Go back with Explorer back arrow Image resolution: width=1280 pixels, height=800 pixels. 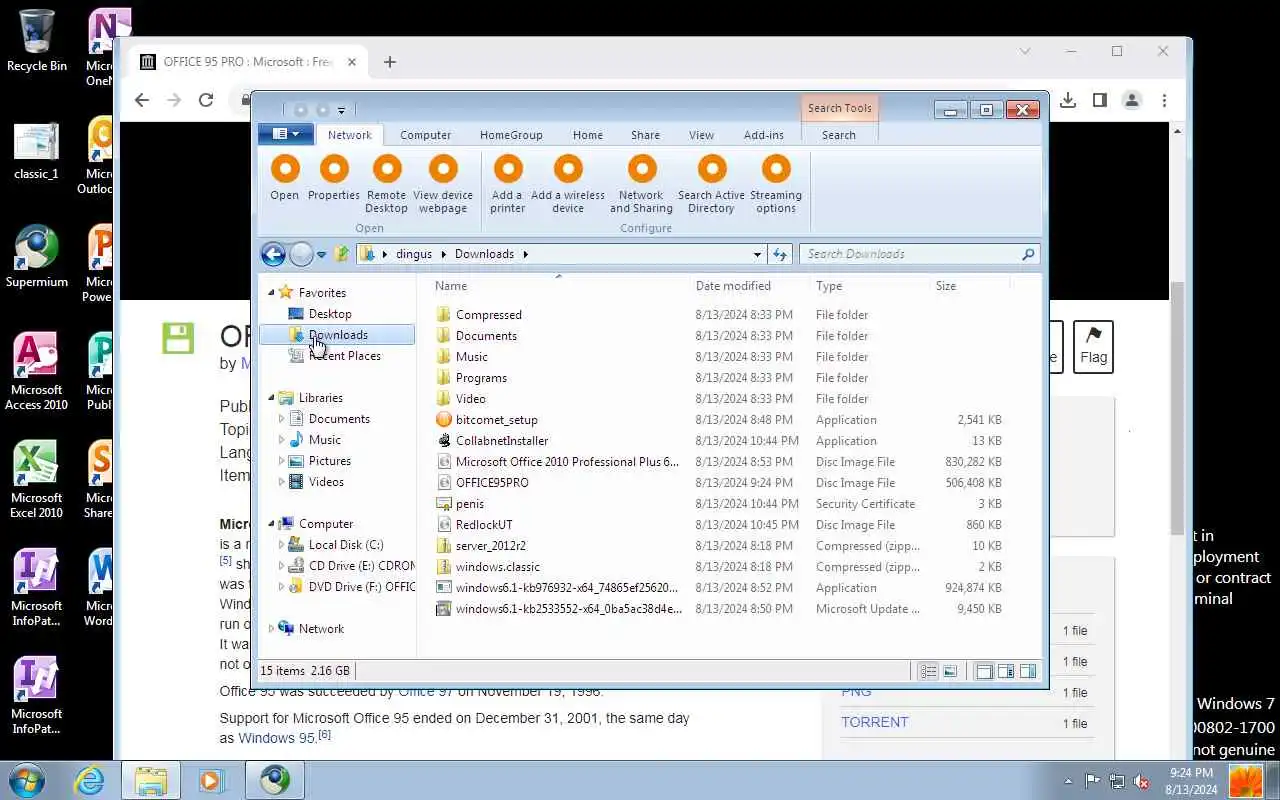pyautogui.click(x=273, y=254)
